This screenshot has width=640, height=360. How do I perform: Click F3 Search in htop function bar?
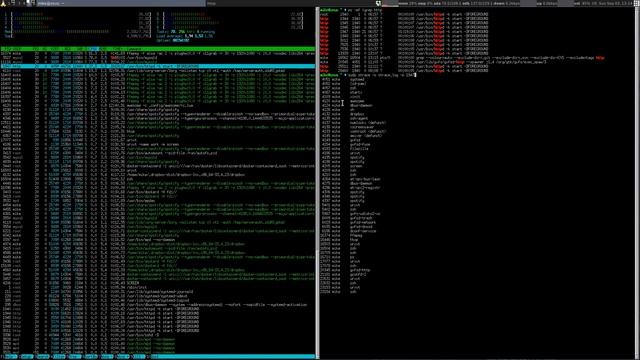coord(42,357)
